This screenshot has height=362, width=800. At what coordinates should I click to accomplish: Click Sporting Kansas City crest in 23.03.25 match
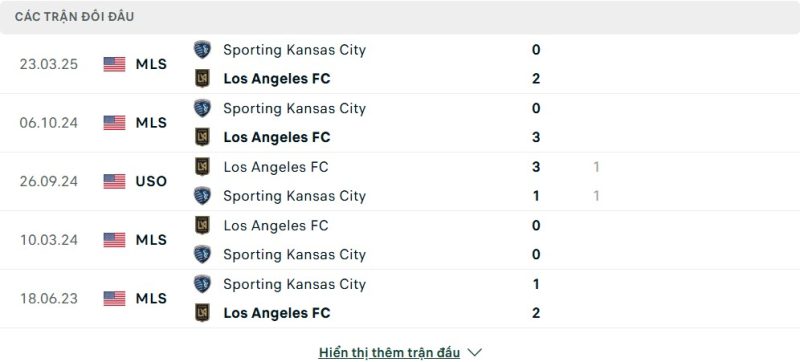pyautogui.click(x=202, y=49)
